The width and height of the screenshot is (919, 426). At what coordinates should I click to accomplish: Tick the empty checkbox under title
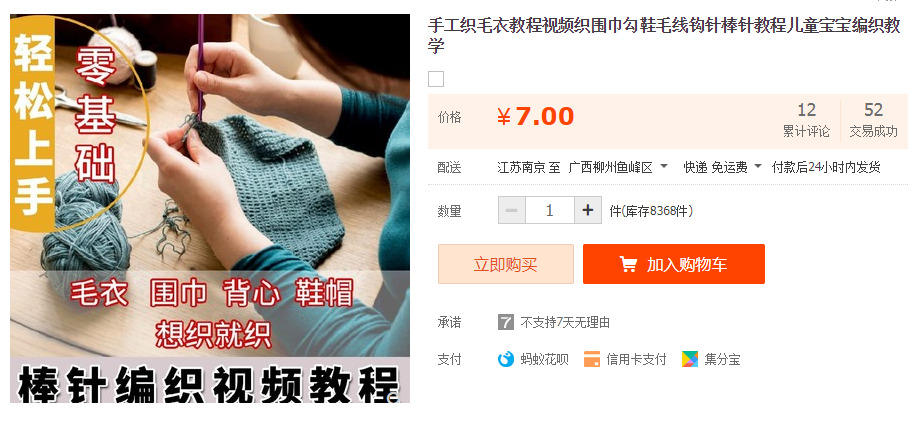point(435,79)
